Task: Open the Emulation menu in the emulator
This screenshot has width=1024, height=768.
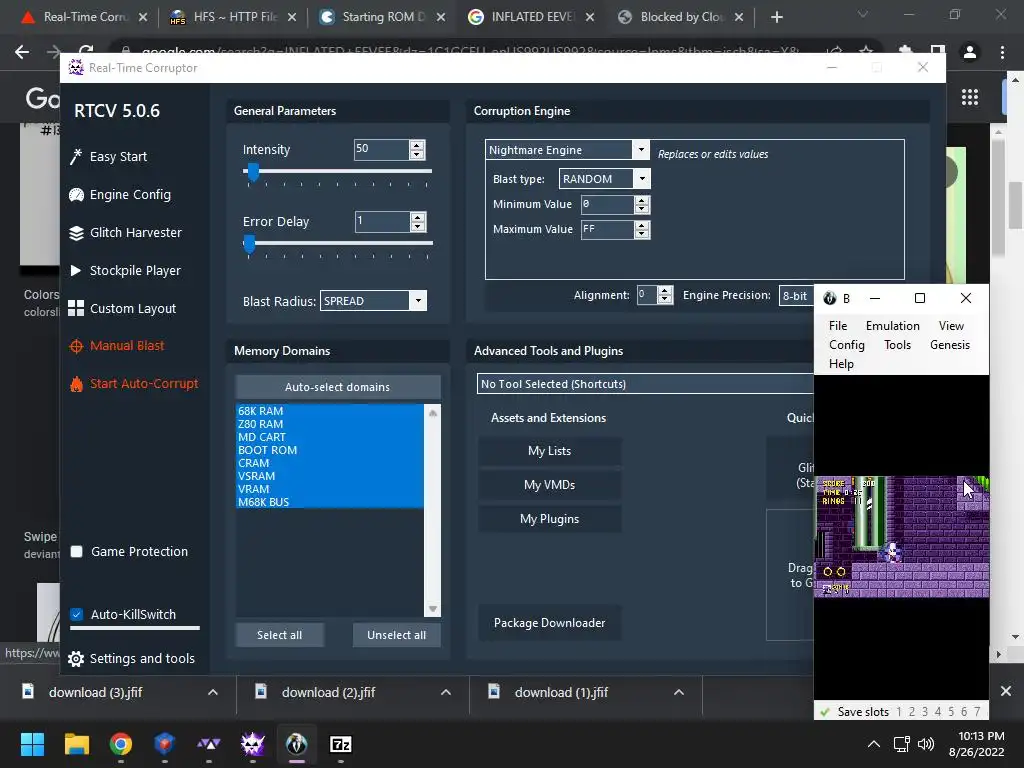Action: pyautogui.click(x=892, y=325)
